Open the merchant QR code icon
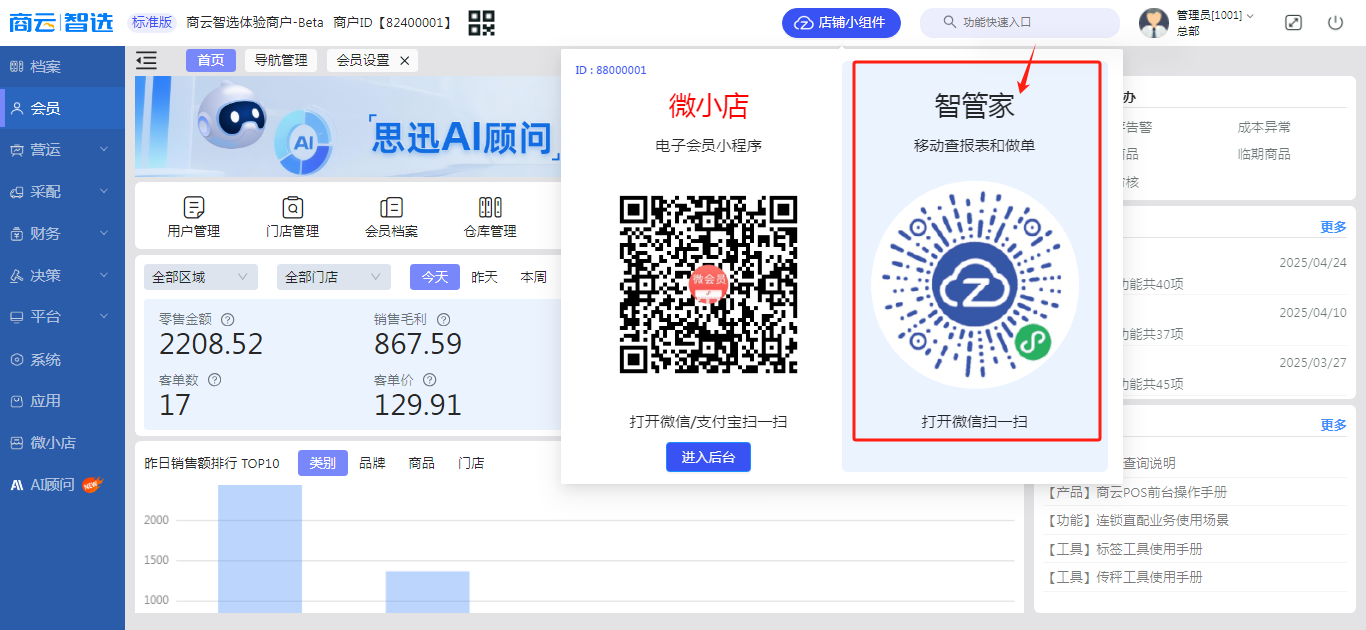 coord(482,23)
